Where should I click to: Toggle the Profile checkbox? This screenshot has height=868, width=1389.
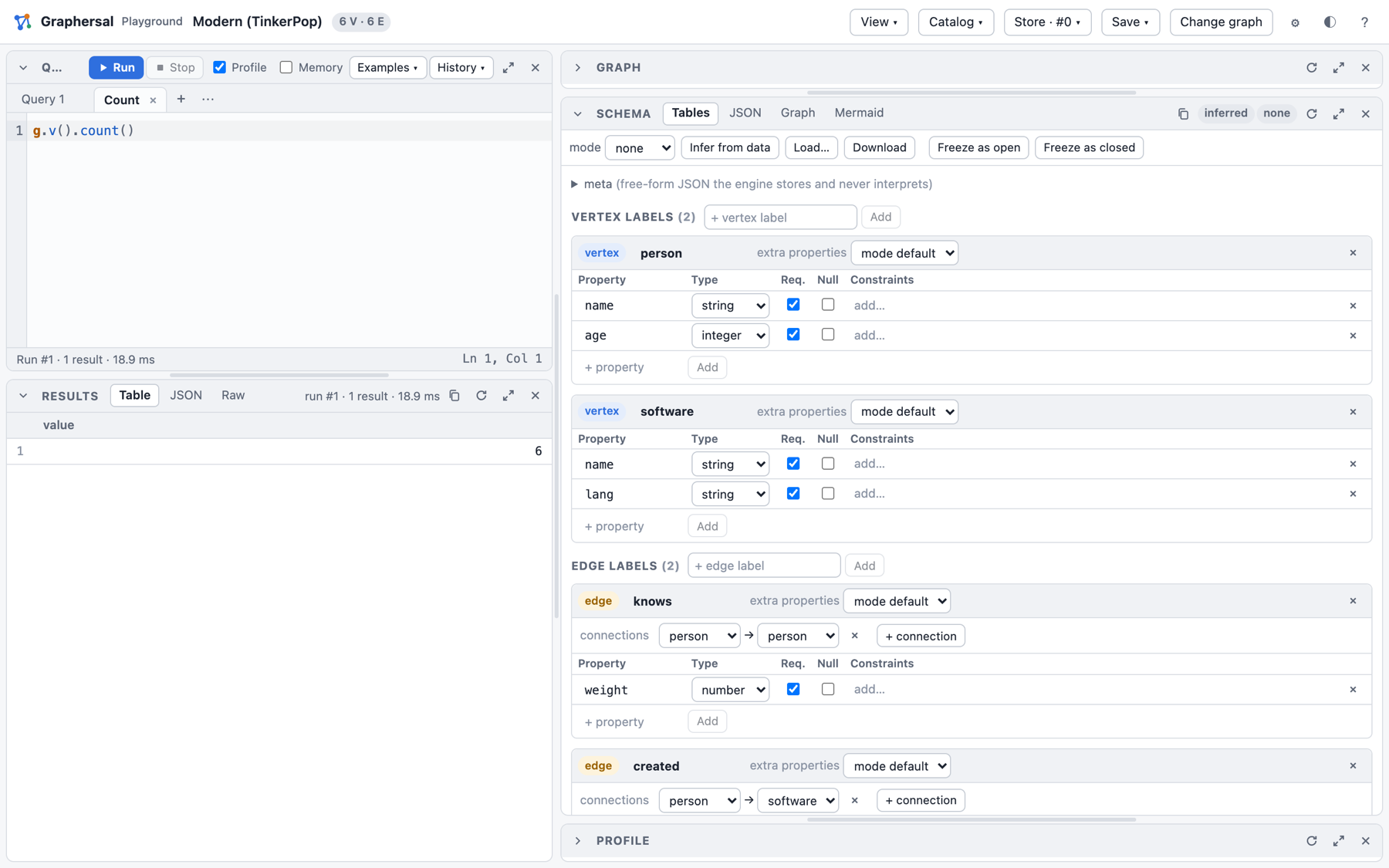tap(220, 67)
